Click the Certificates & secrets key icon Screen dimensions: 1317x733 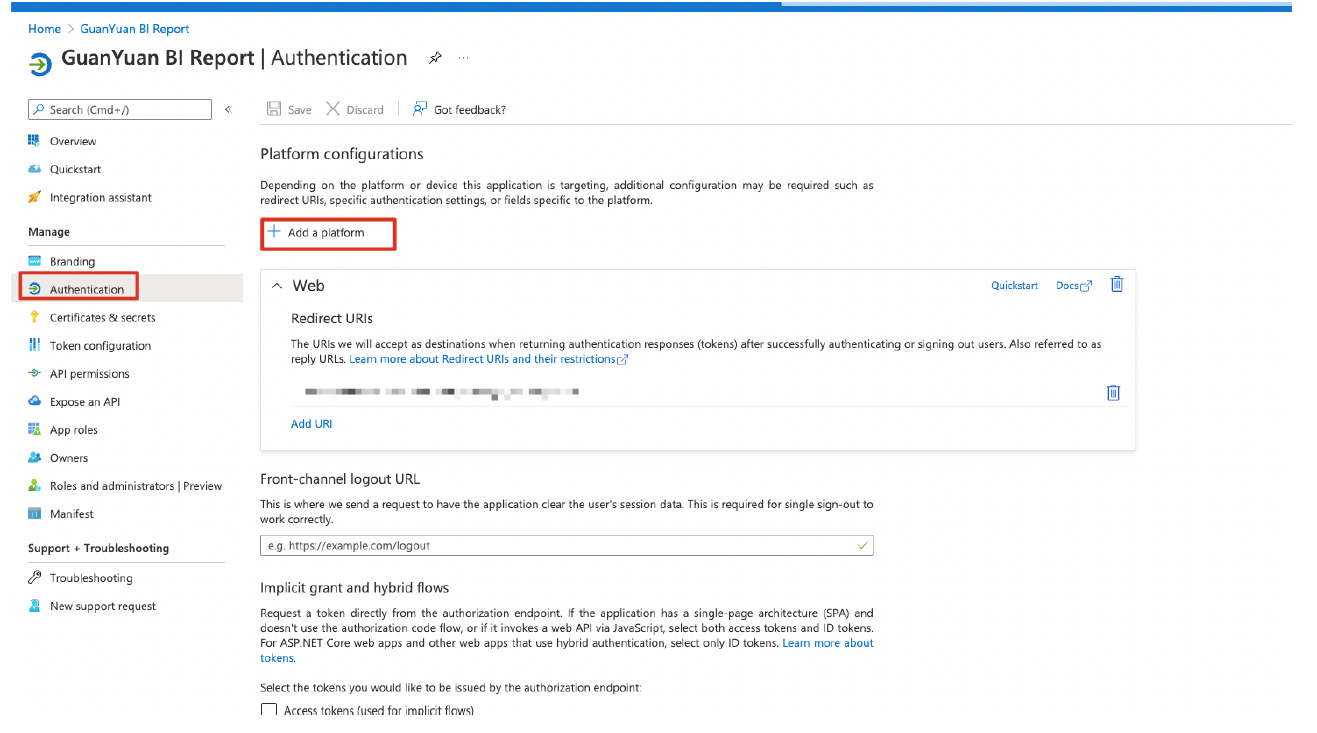coord(34,317)
